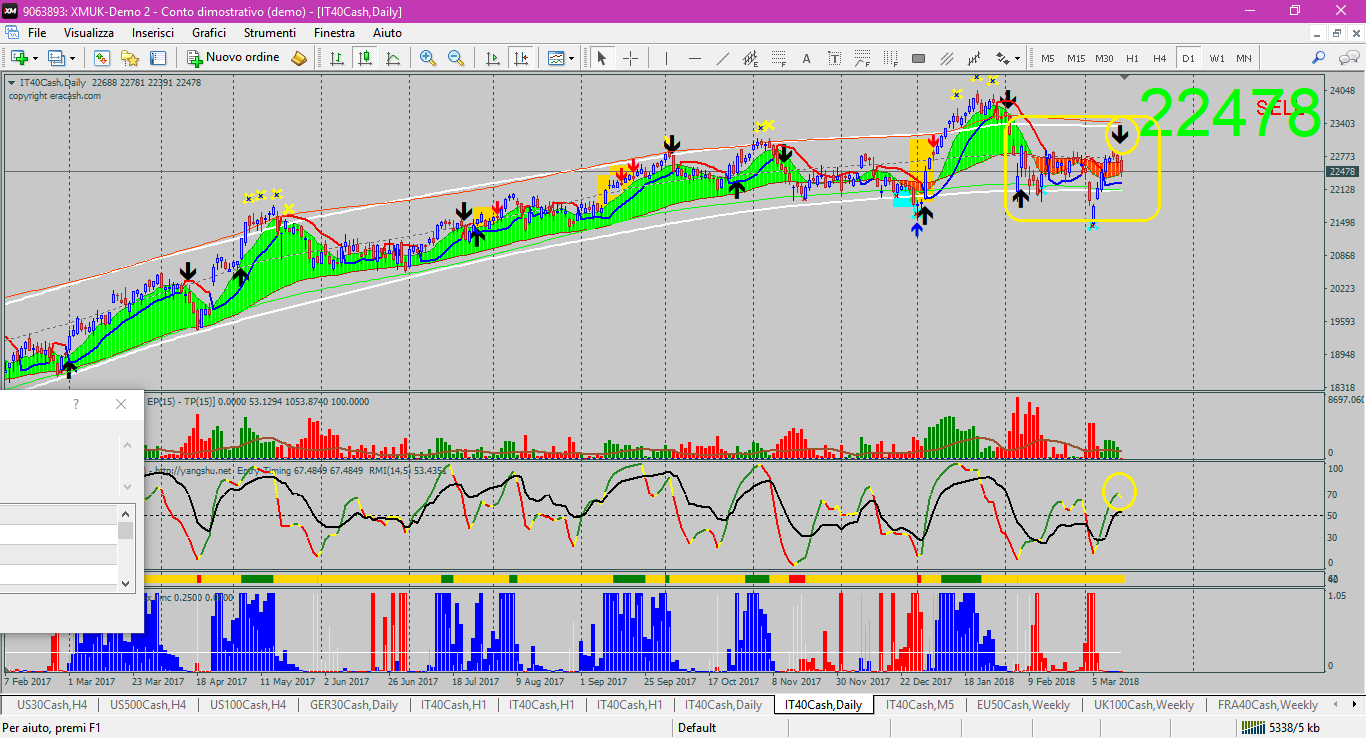Switch chart to bar chart type
Image resolution: width=1366 pixels, height=738 pixels.
337,58
